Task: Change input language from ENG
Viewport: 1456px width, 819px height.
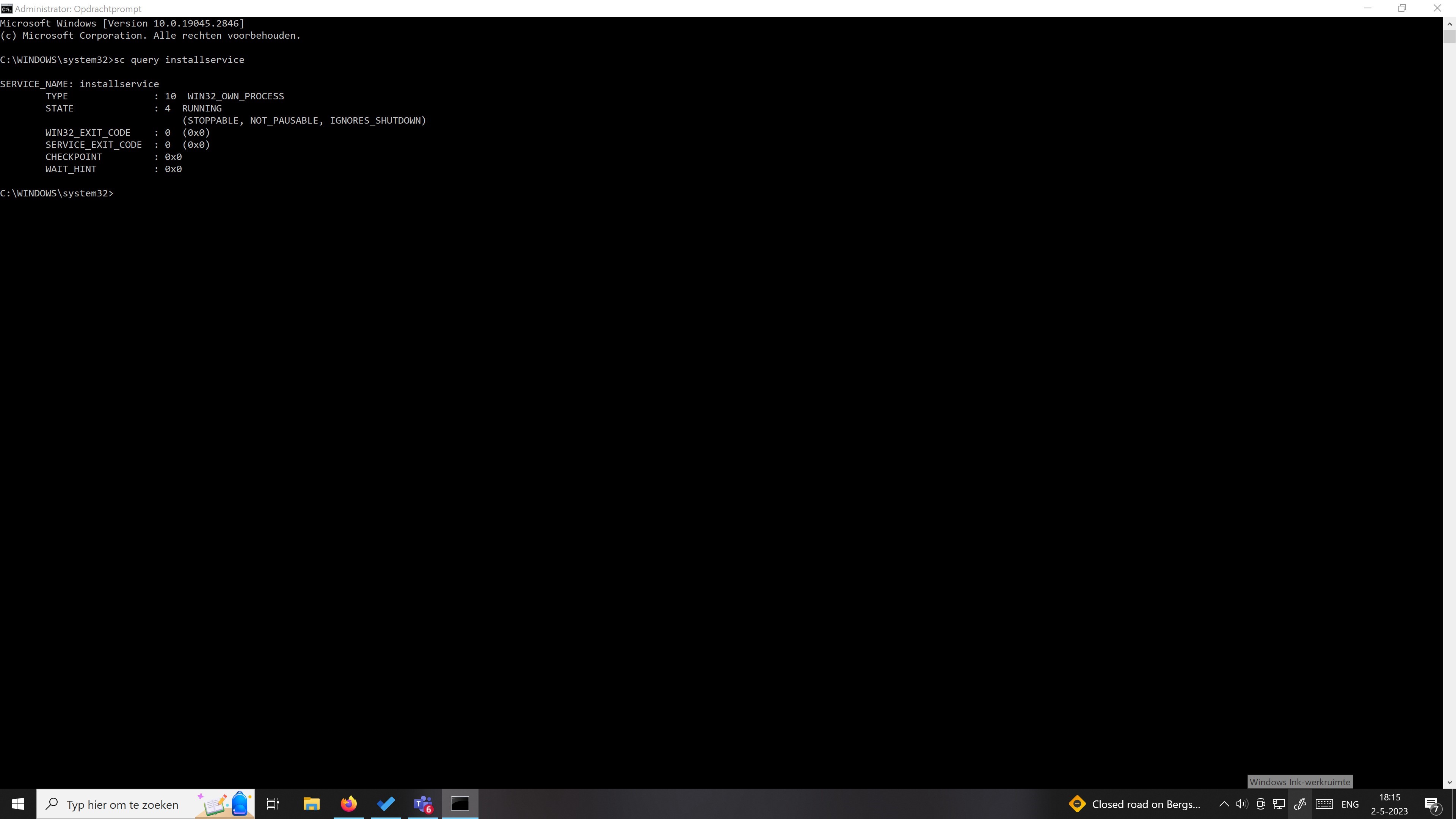Action: (x=1350, y=804)
